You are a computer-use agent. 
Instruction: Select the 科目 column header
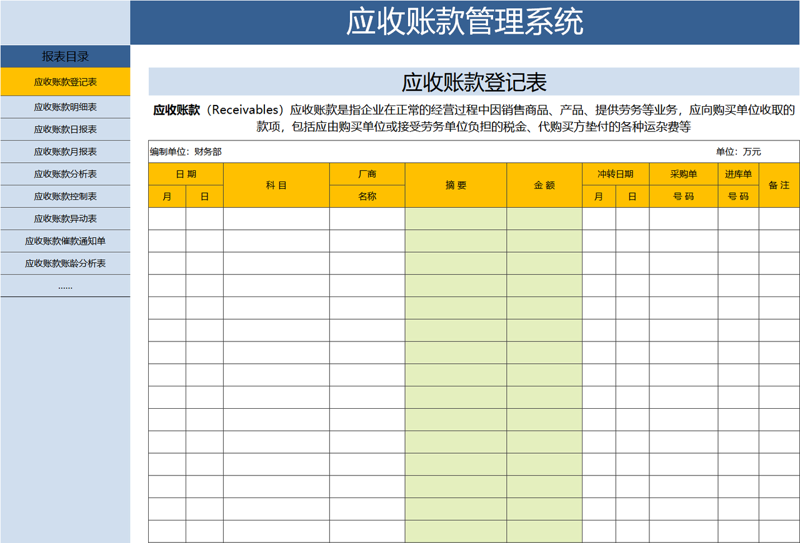tap(276, 185)
